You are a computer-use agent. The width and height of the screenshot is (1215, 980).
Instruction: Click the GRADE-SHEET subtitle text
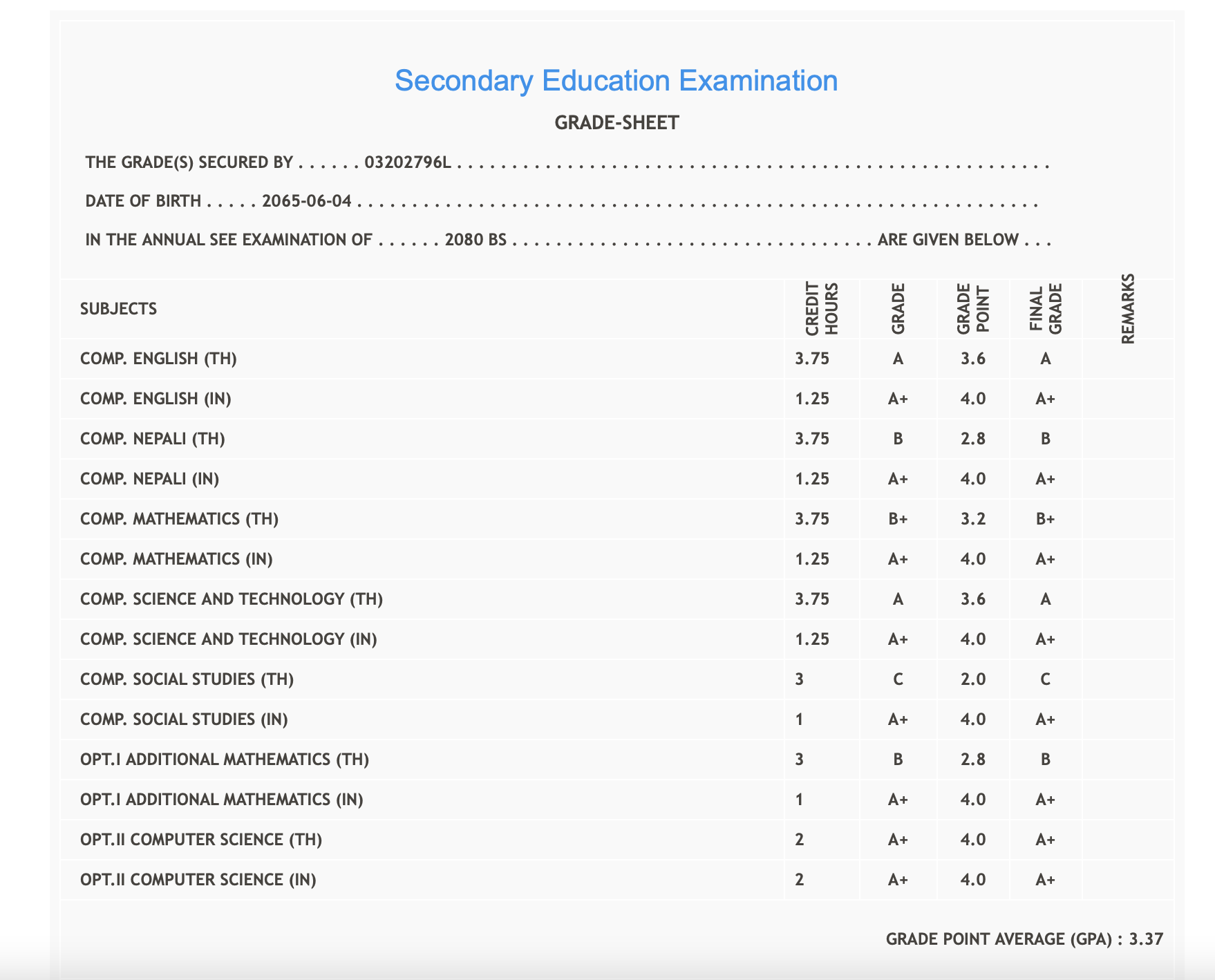(616, 123)
